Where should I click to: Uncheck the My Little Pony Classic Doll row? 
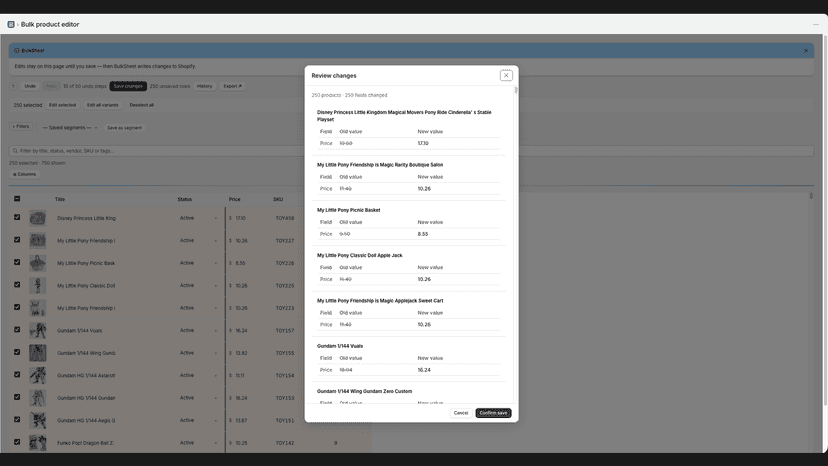[17, 285]
